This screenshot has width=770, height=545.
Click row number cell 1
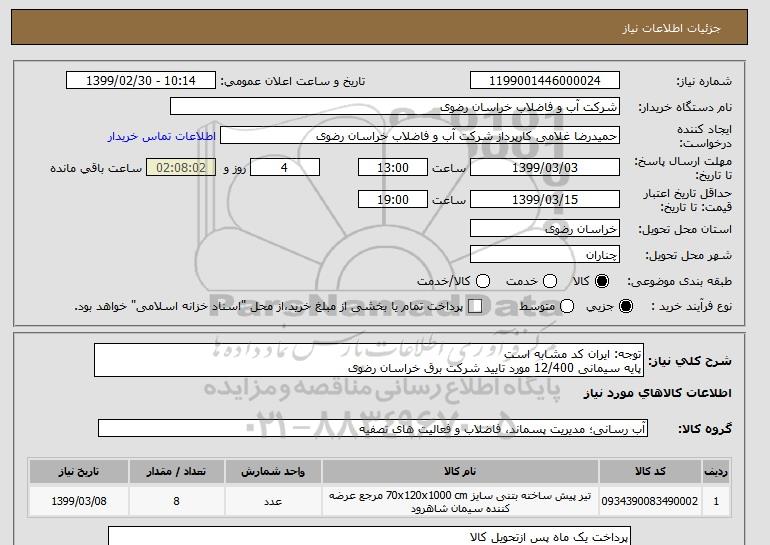click(x=716, y=501)
